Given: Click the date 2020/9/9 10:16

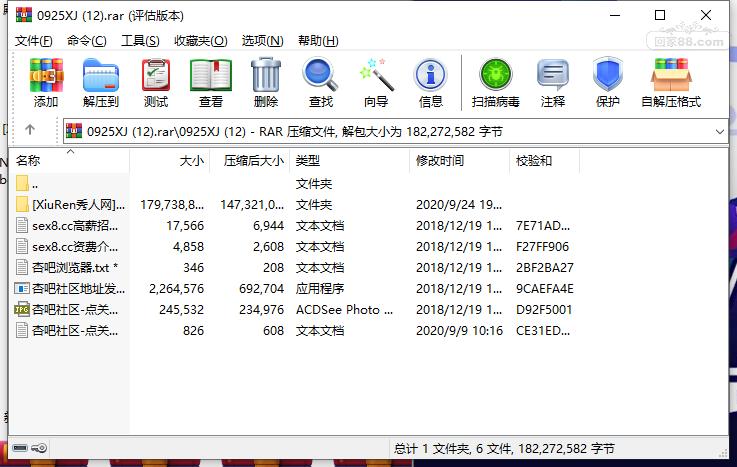Looking at the screenshot, I should click(459, 331).
